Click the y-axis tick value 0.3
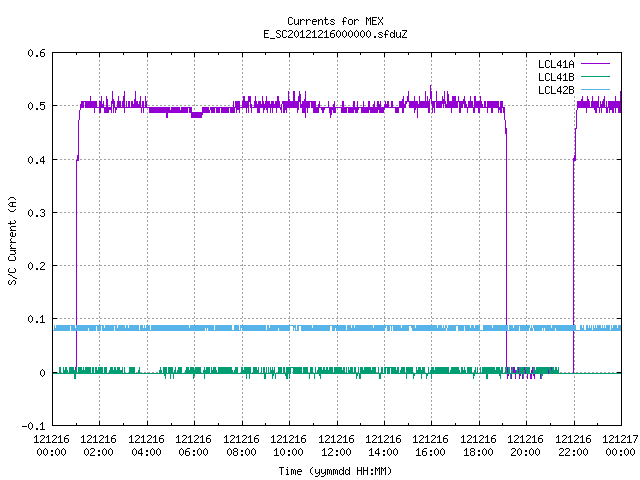 click(x=36, y=213)
